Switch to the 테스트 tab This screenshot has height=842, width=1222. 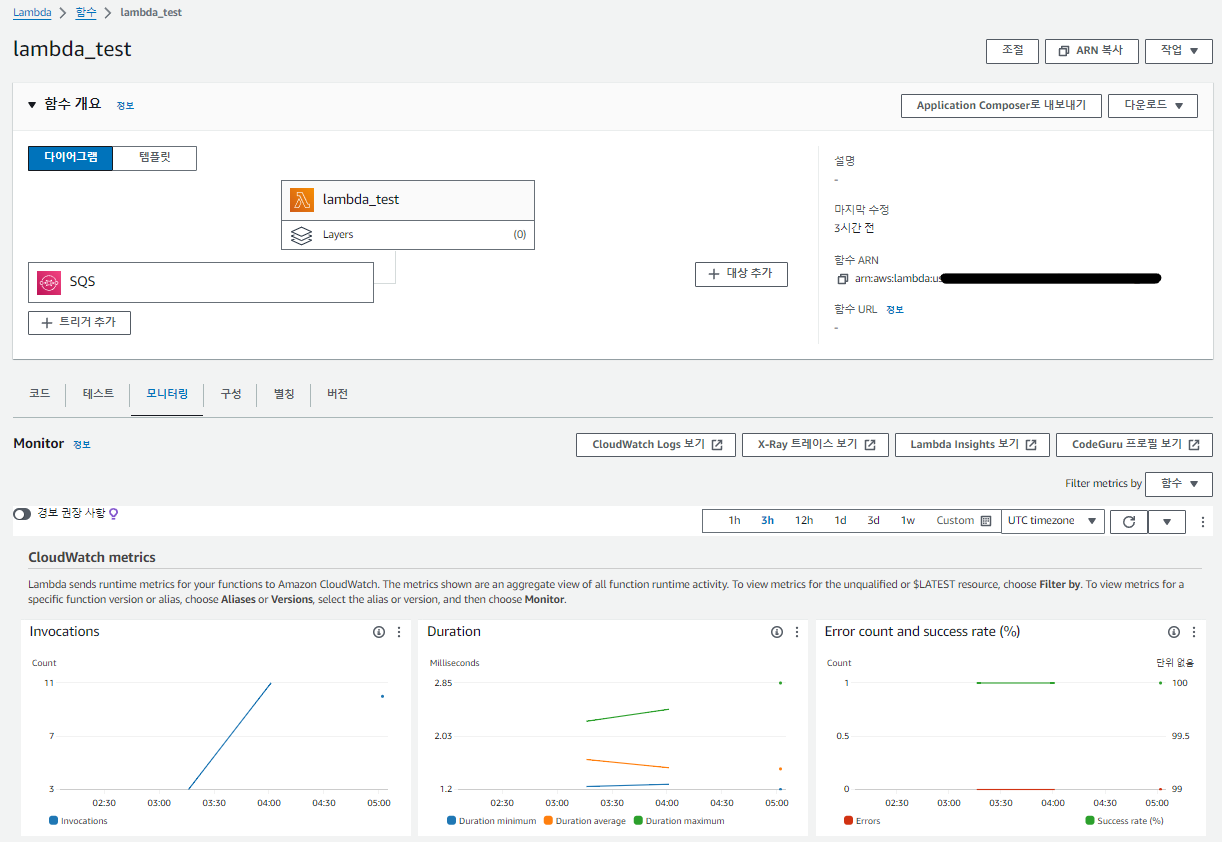pyautogui.click(x=98, y=394)
